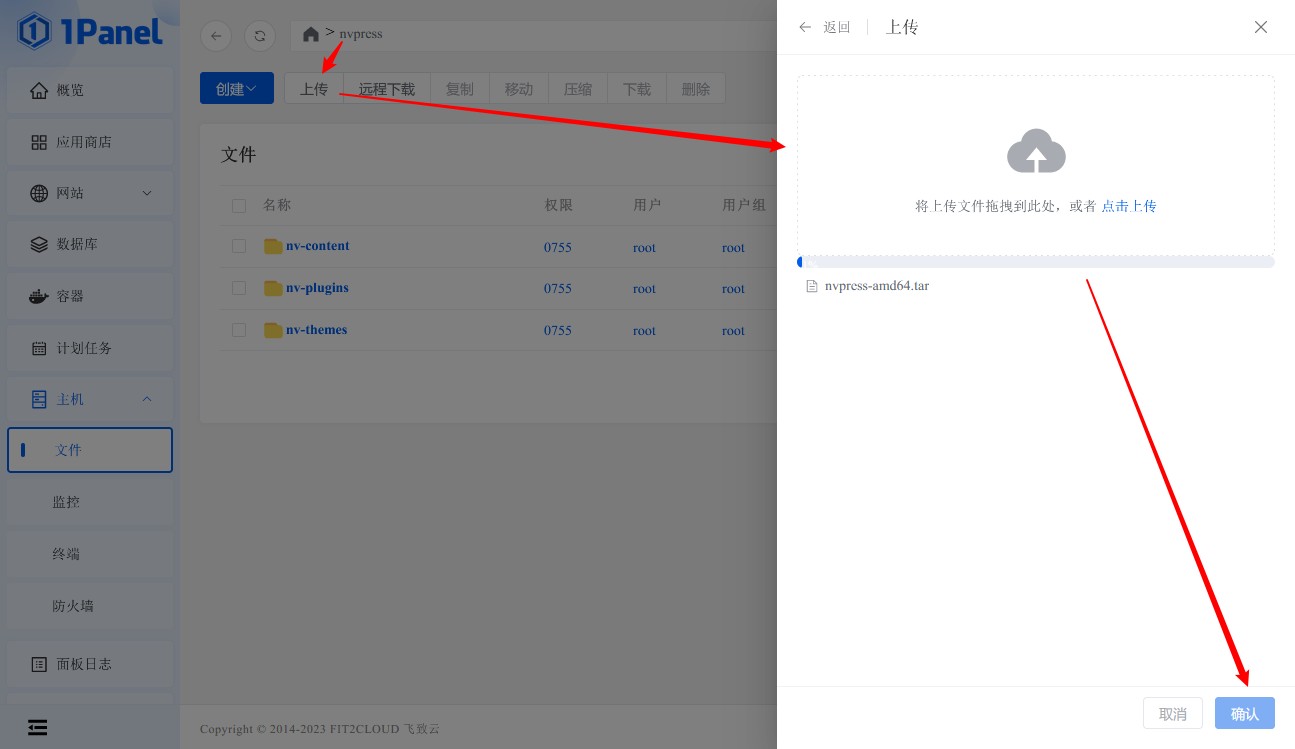Open the nv-themes folder name
1295x749 pixels.
coord(316,330)
